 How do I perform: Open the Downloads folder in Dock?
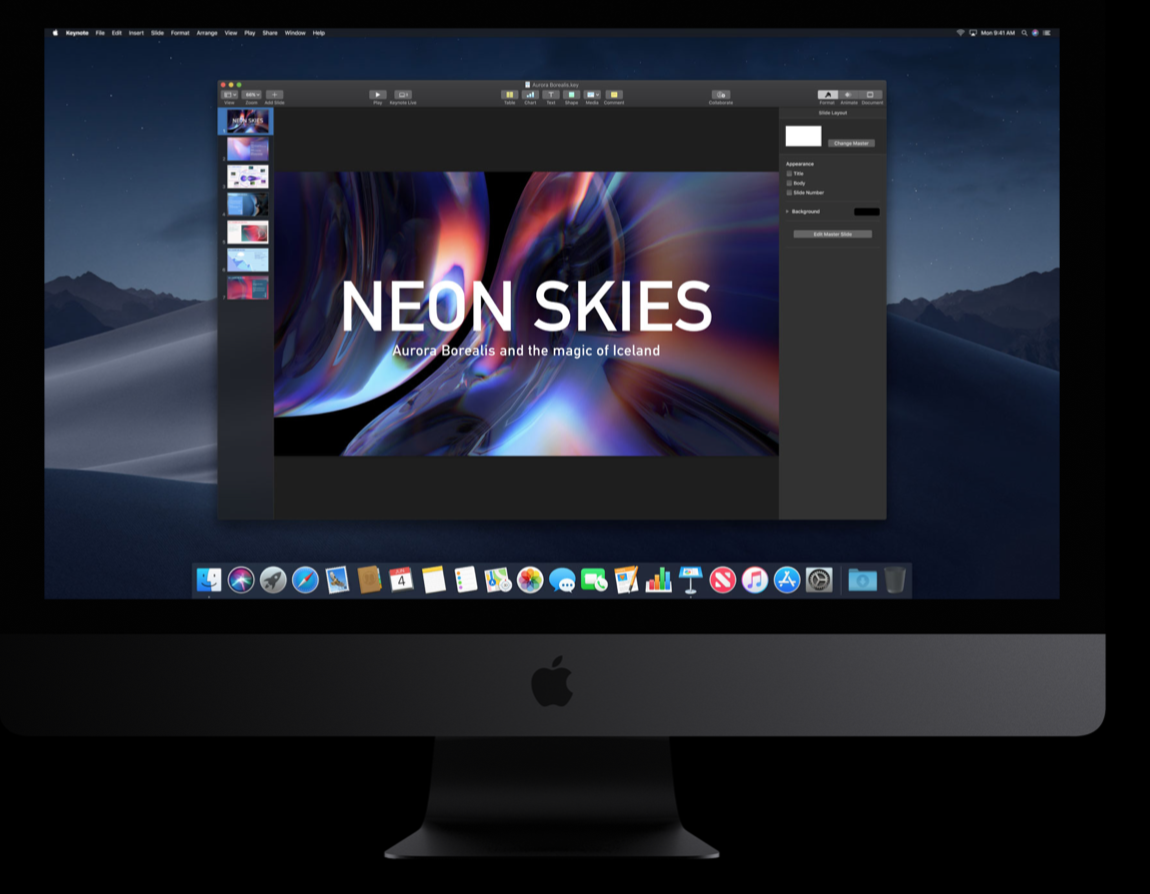point(862,580)
